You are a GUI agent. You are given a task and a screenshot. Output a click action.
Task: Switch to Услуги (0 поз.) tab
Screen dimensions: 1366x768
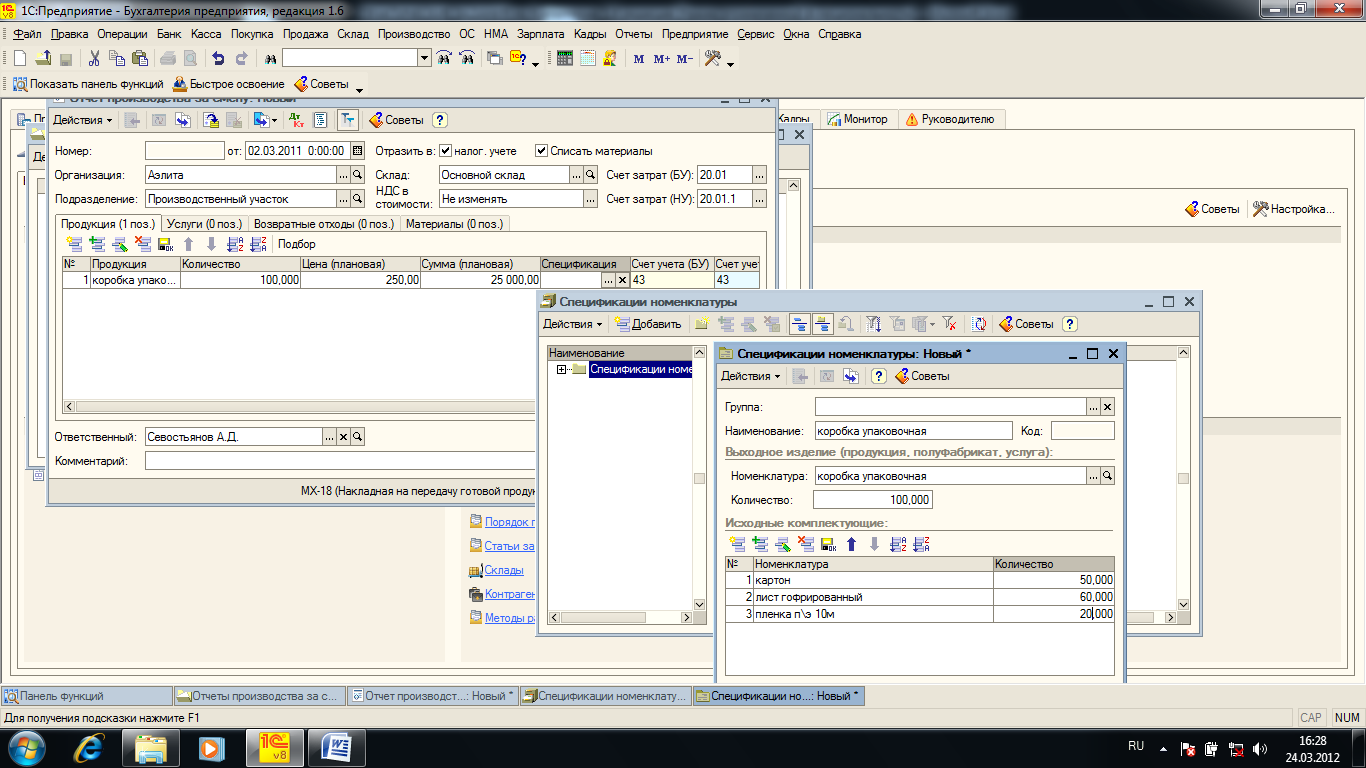[x=203, y=224]
